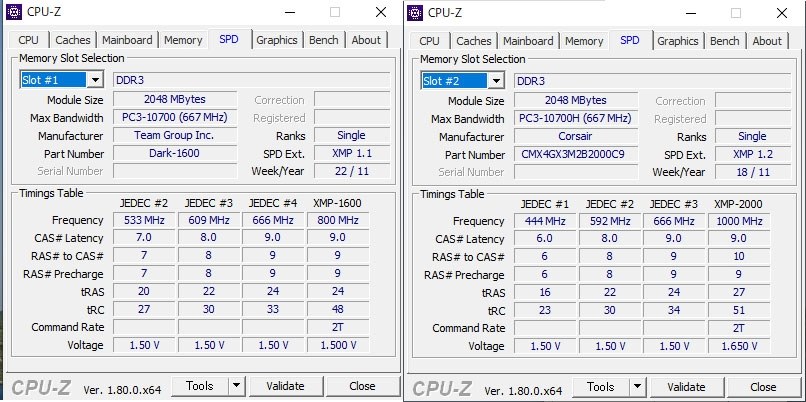Click the 2T Command Rate in left window
The height and width of the screenshot is (402, 806).
(338, 327)
